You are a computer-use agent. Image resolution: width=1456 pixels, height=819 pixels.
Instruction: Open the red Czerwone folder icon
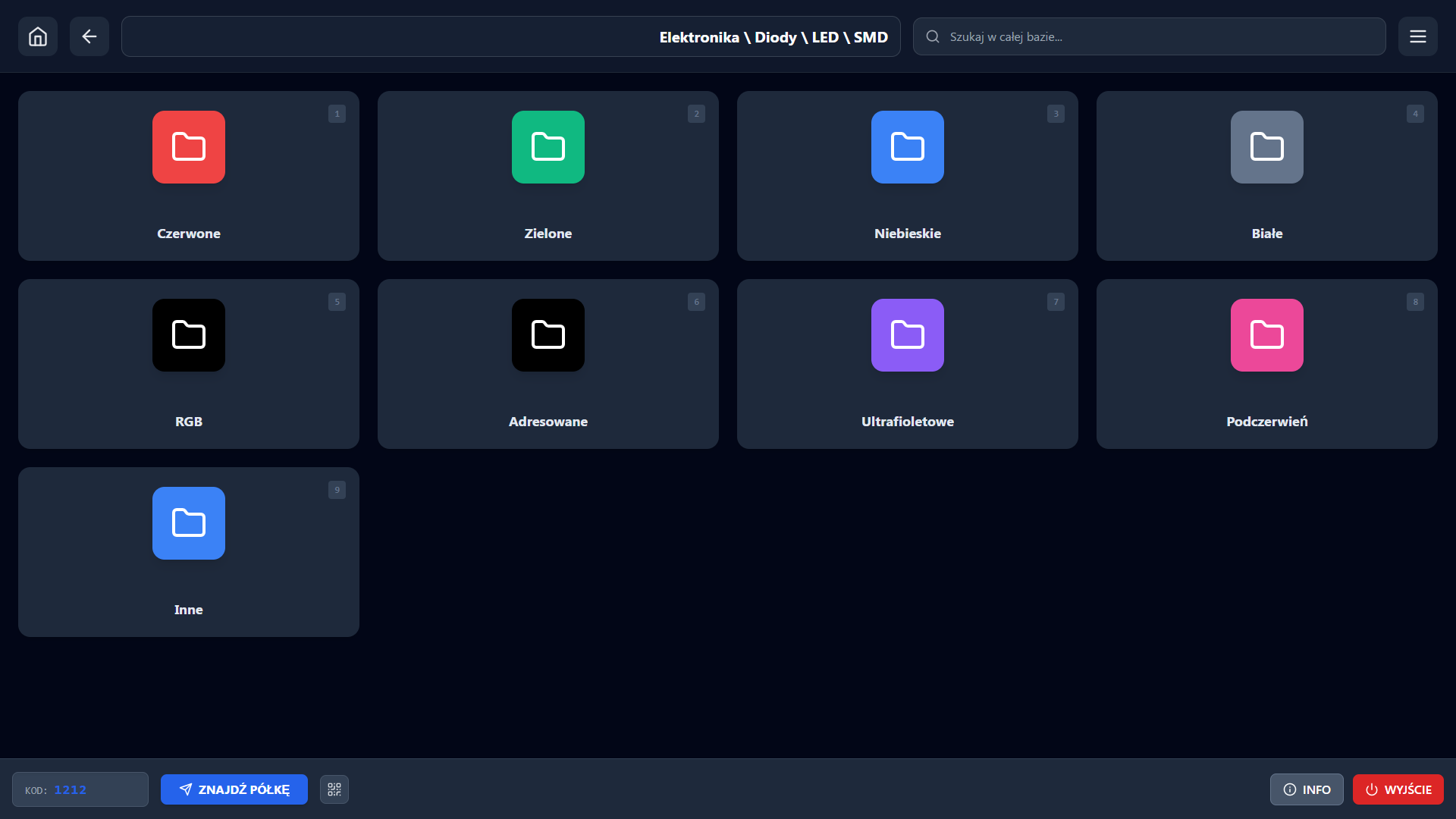tap(189, 147)
